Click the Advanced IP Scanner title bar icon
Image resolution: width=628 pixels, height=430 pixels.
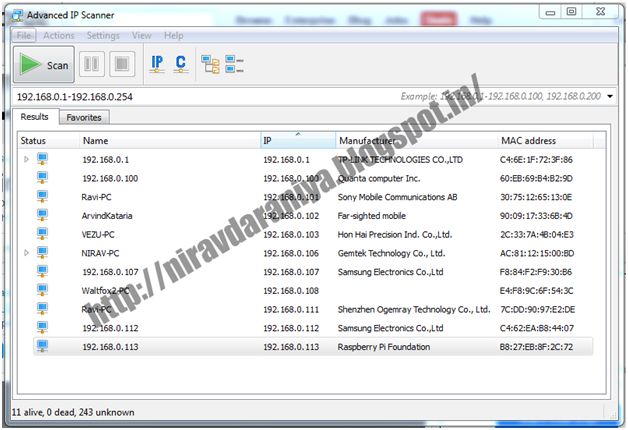[x=17, y=16]
